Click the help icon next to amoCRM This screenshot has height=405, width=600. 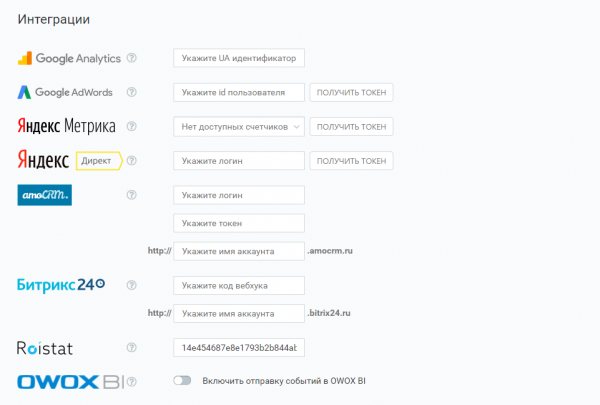(x=132, y=195)
